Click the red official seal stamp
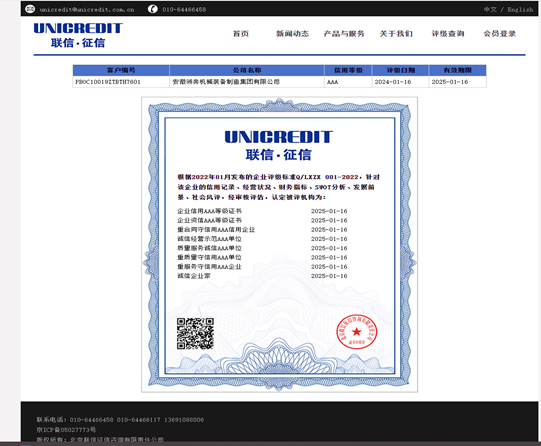 (356, 331)
